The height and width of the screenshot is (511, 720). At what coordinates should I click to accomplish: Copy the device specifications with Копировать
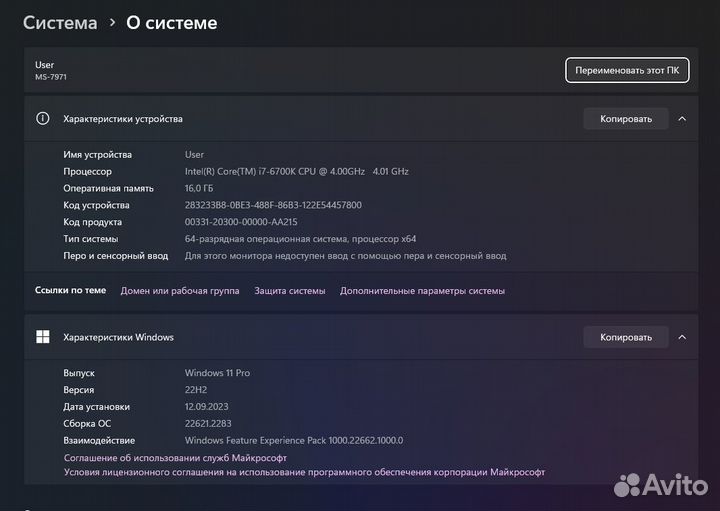[x=626, y=119]
